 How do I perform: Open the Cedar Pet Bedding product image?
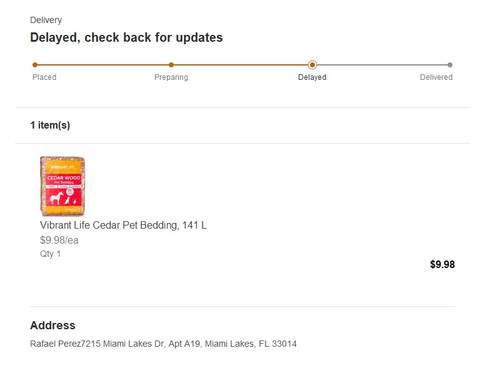(x=62, y=186)
